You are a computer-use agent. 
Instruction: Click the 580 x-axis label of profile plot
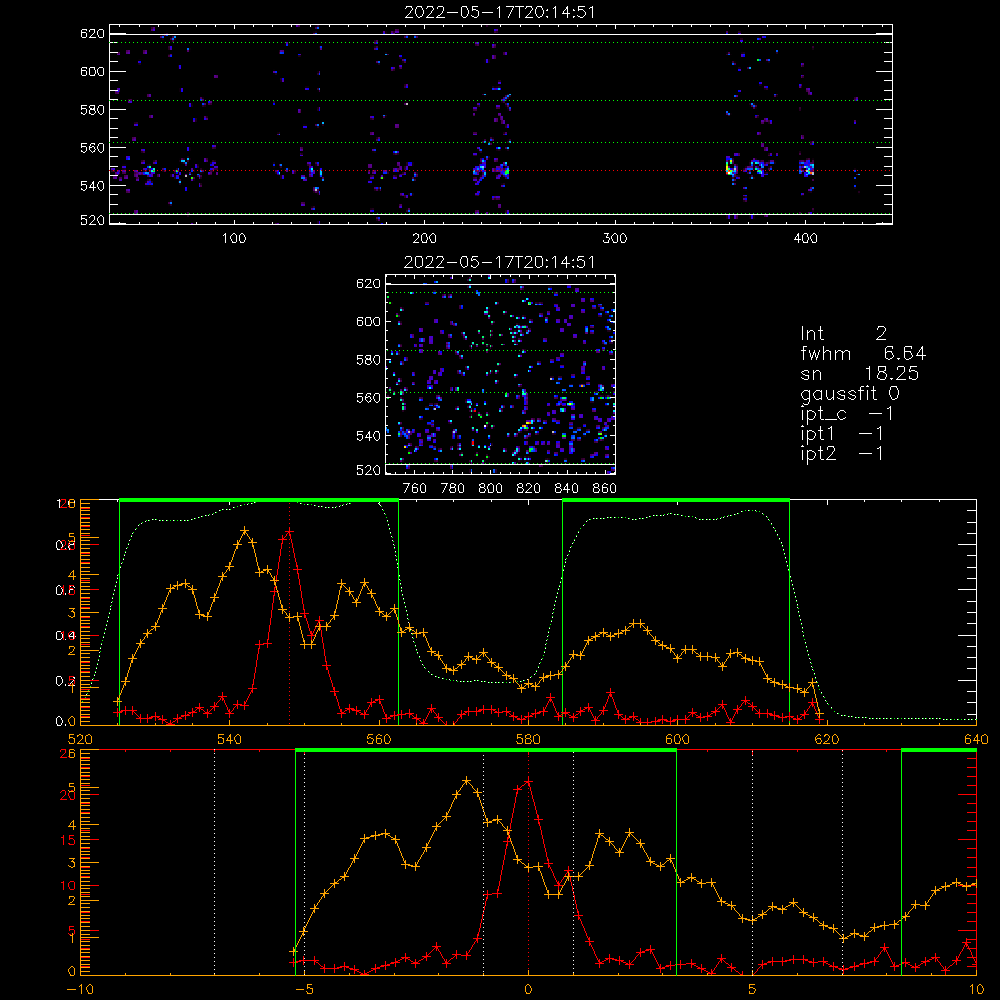(528, 739)
